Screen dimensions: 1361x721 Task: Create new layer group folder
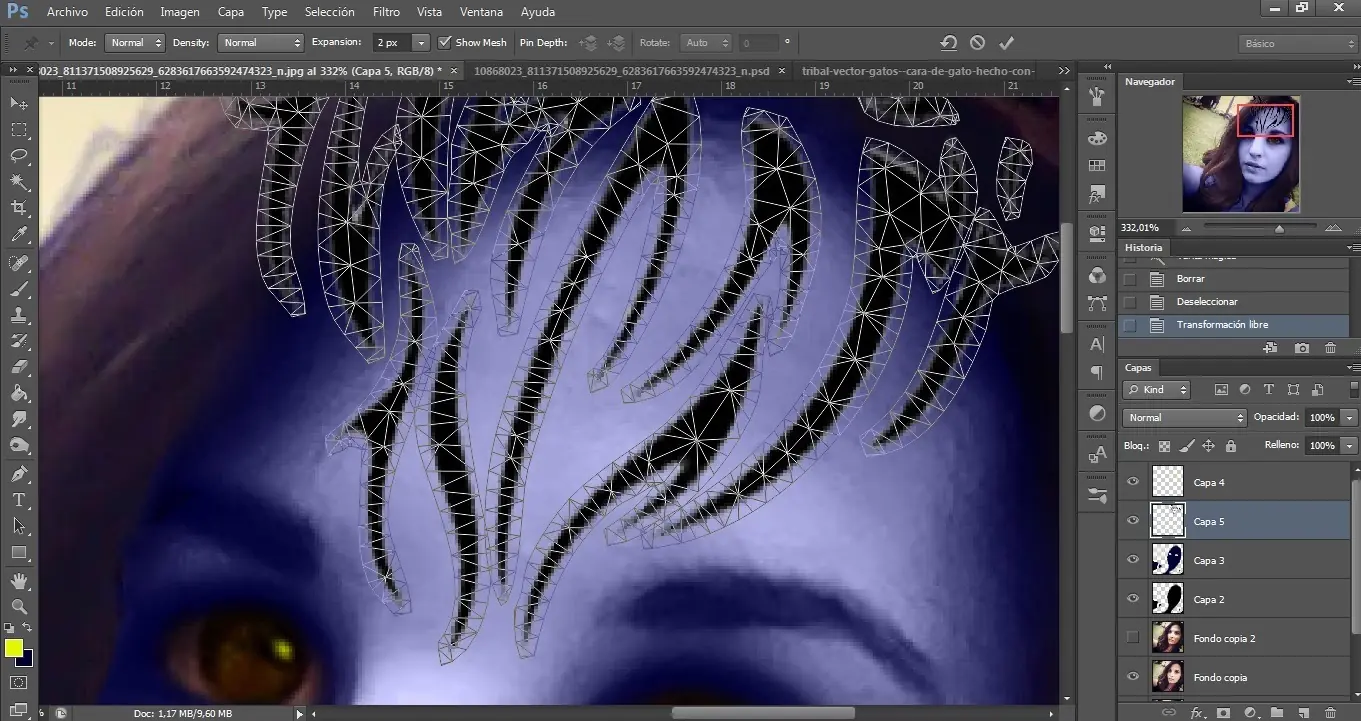pos(1277,713)
